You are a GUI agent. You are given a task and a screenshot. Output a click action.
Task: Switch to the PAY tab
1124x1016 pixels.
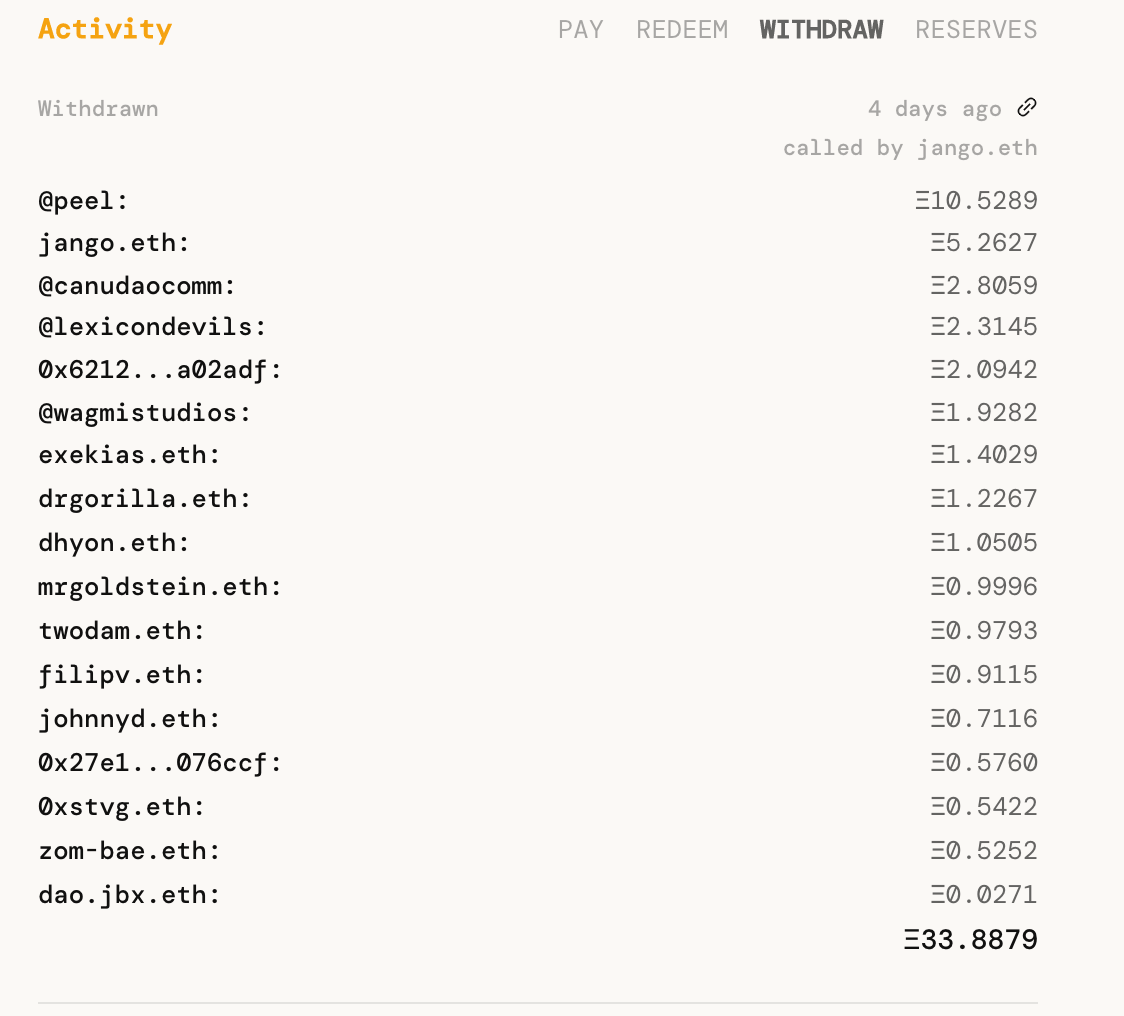click(x=581, y=30)
